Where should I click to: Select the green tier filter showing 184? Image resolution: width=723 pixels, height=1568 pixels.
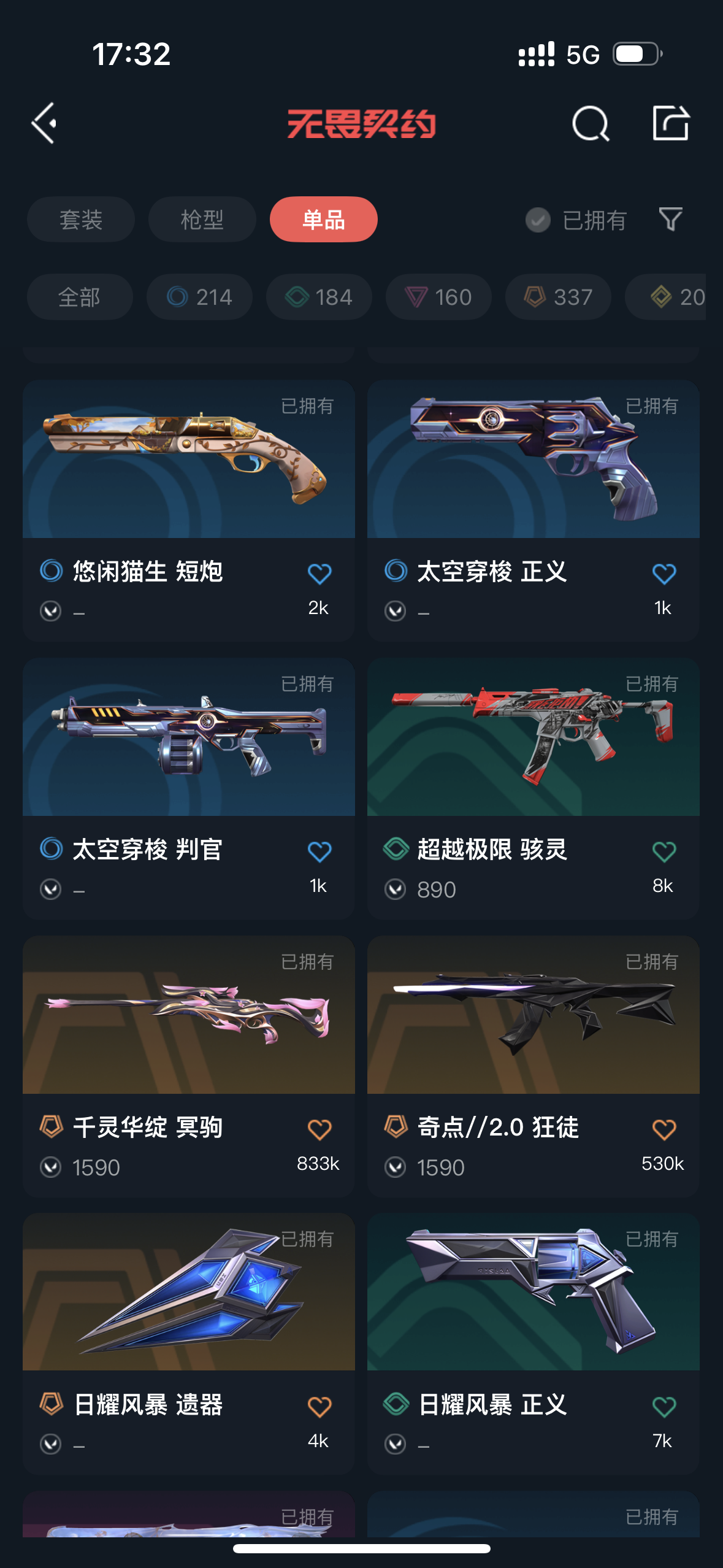319,297
